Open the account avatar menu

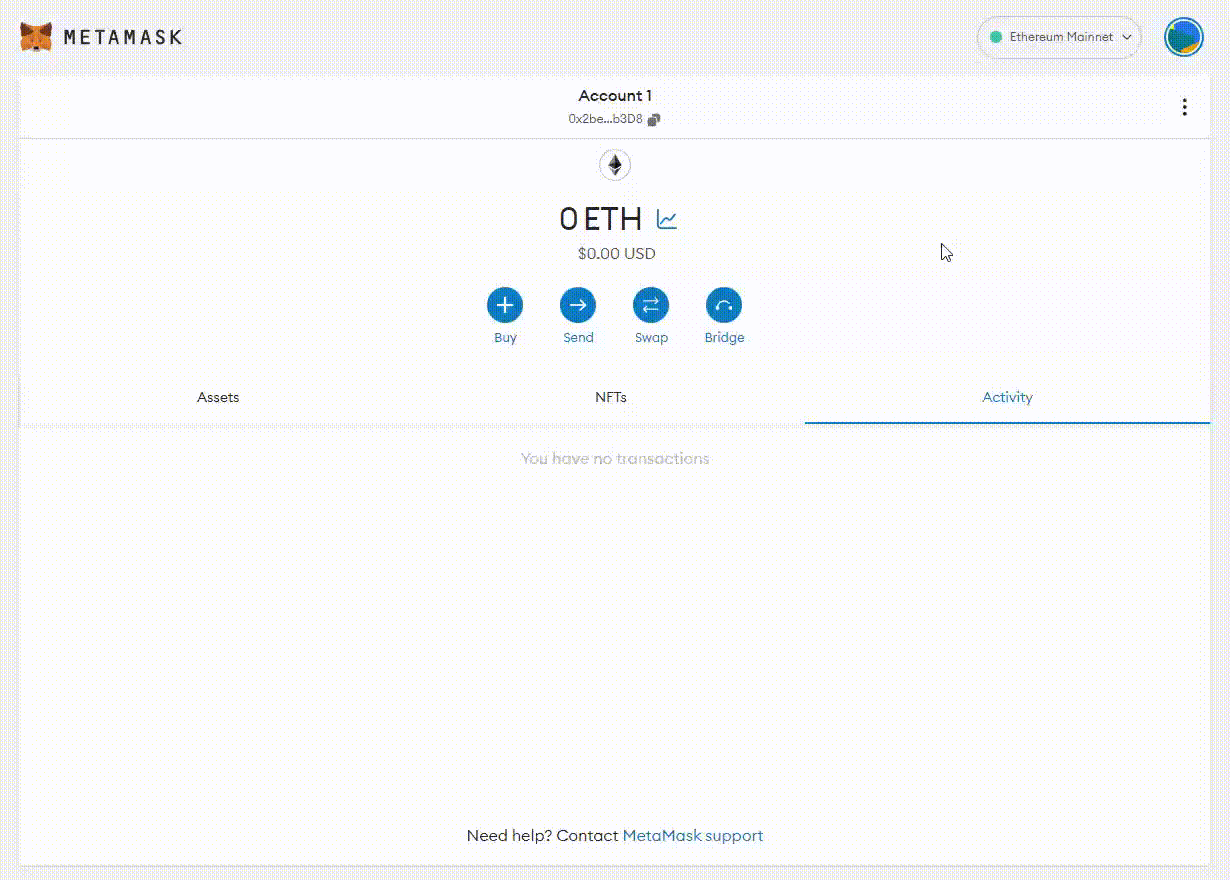pyautogui.click(x=1183, y=37)
